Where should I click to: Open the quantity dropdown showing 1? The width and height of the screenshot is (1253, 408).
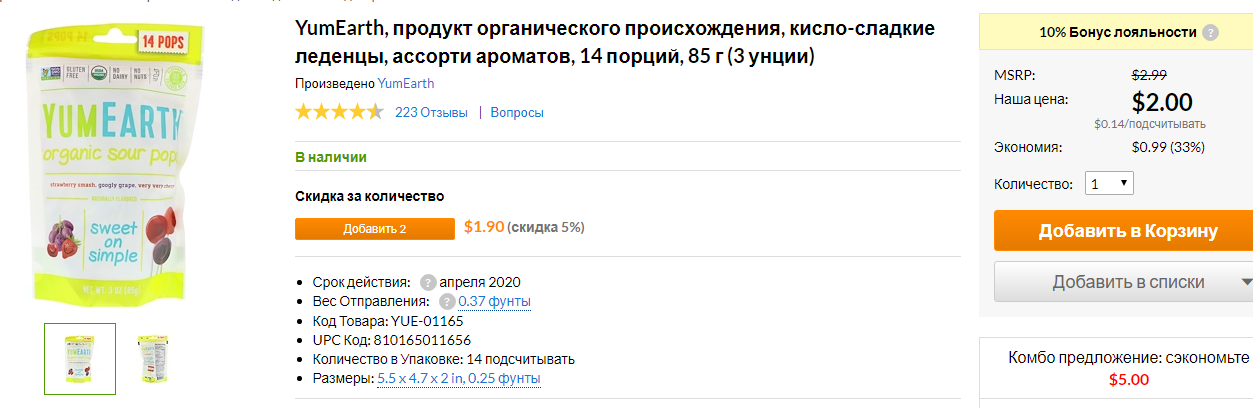1109,184
